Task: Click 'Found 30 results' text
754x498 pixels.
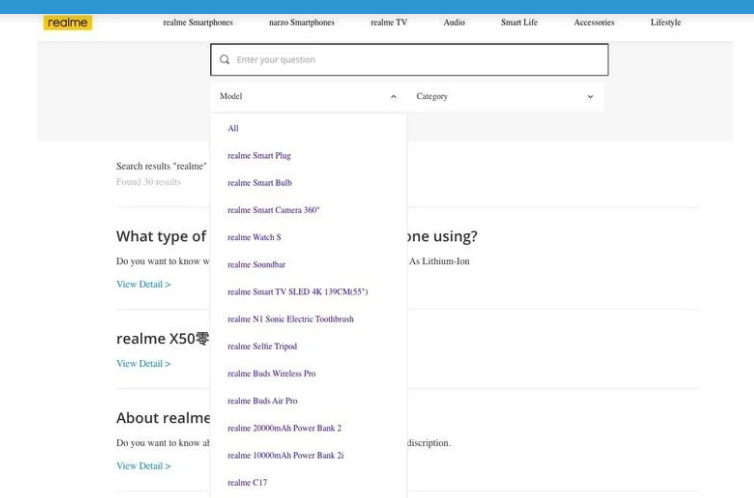Action: tap(149, 182)
